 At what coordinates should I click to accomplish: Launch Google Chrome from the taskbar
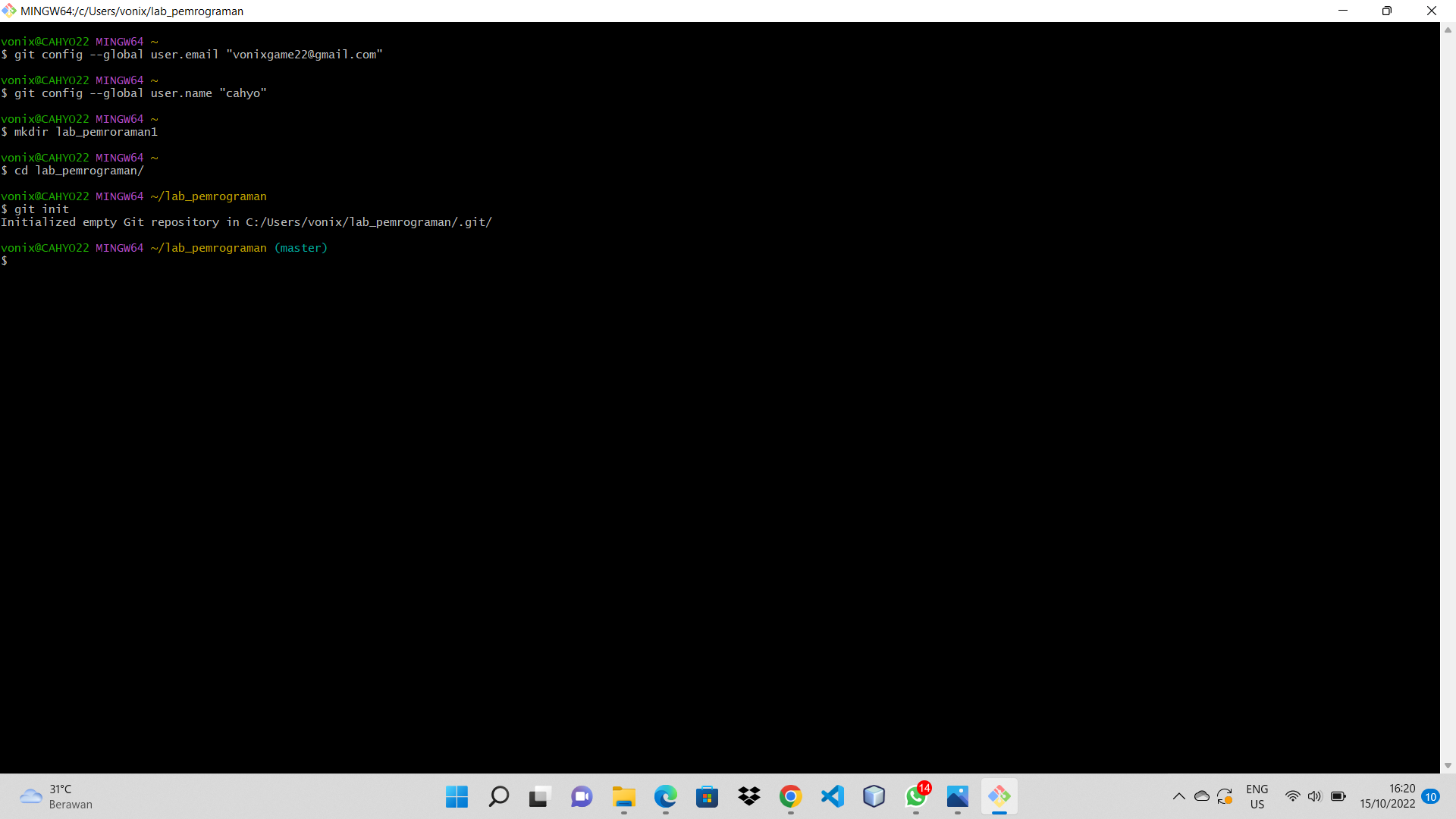pyautogui.click(x=790, y=796)
